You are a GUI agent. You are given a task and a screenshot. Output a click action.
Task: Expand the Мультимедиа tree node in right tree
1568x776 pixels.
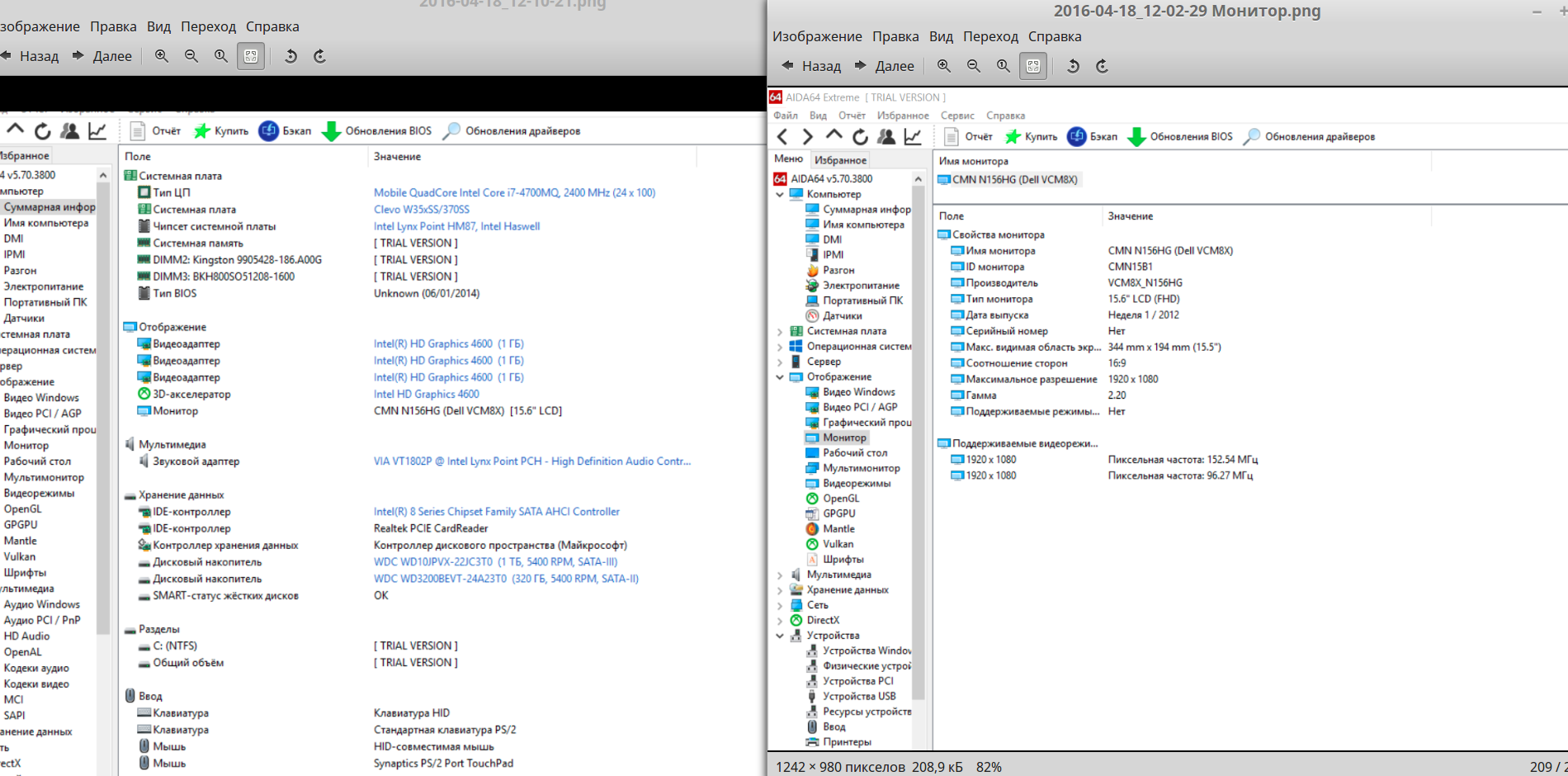(x=780, y=575)
